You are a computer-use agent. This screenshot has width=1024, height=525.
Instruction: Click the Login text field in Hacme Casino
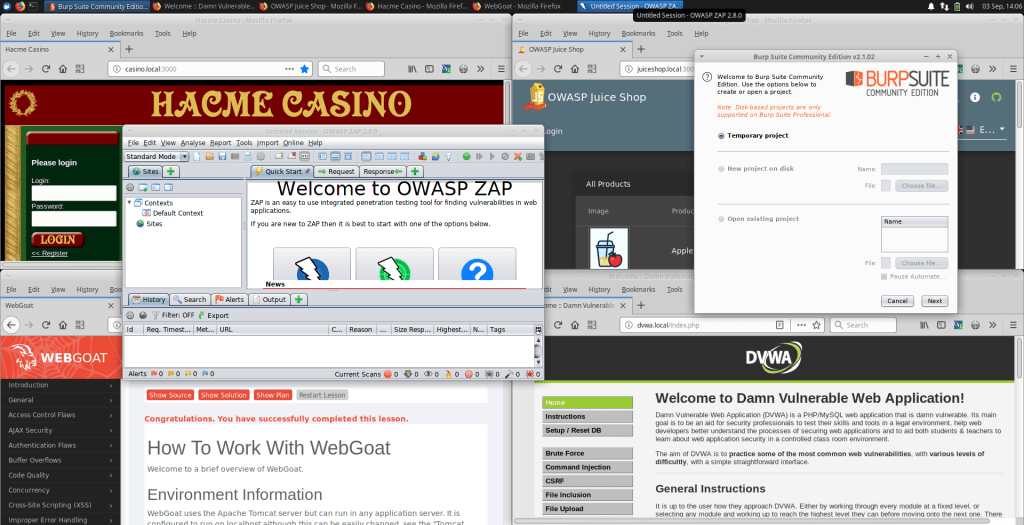pyautogui.click(x=74, y=193)
